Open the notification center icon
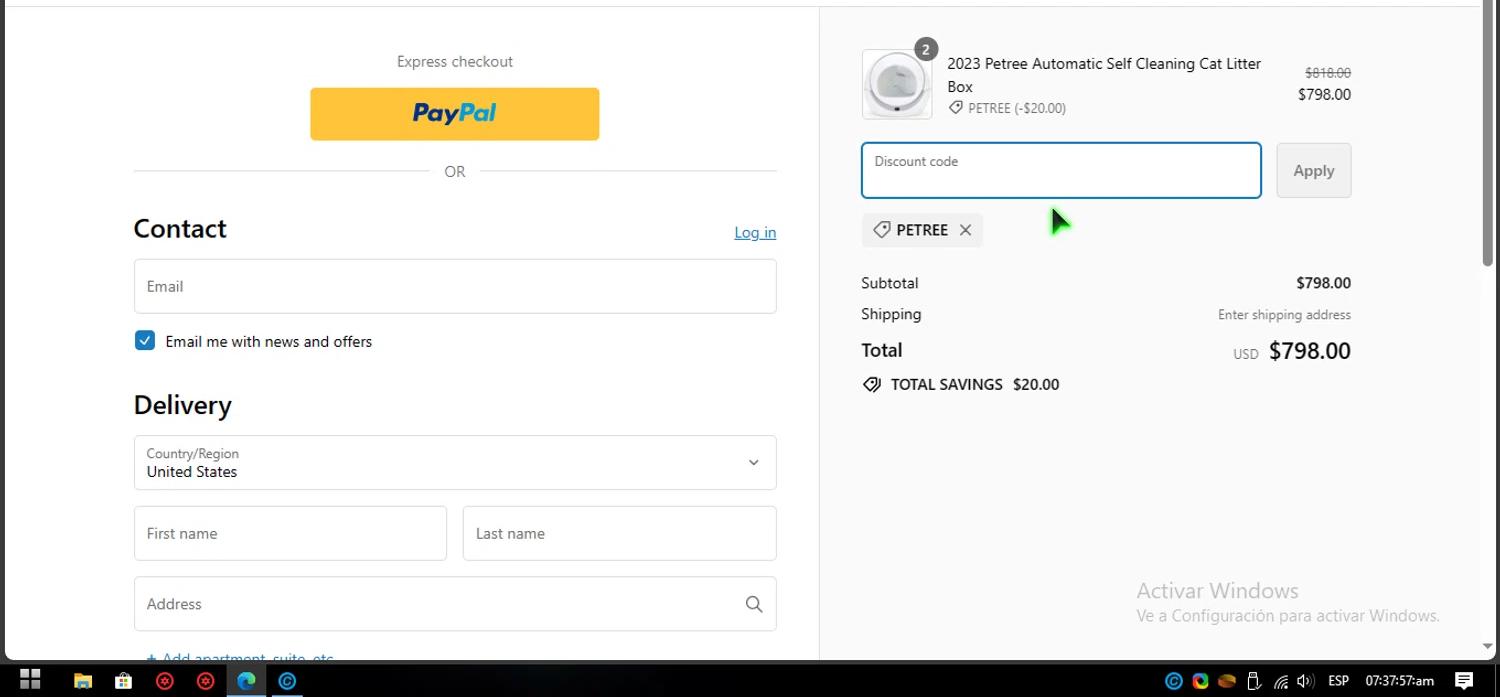1500x697 pixels. pyautogui.click(x=1464, y=681)
